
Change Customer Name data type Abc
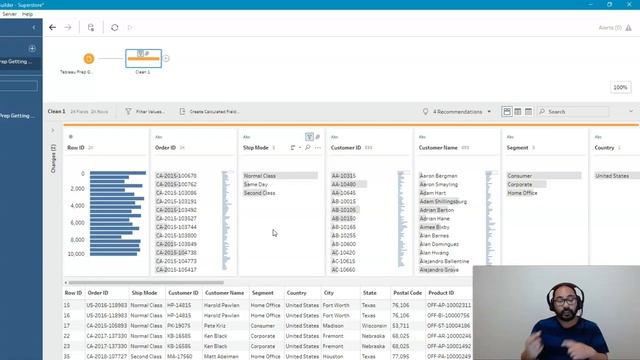(x=422, y=137)
